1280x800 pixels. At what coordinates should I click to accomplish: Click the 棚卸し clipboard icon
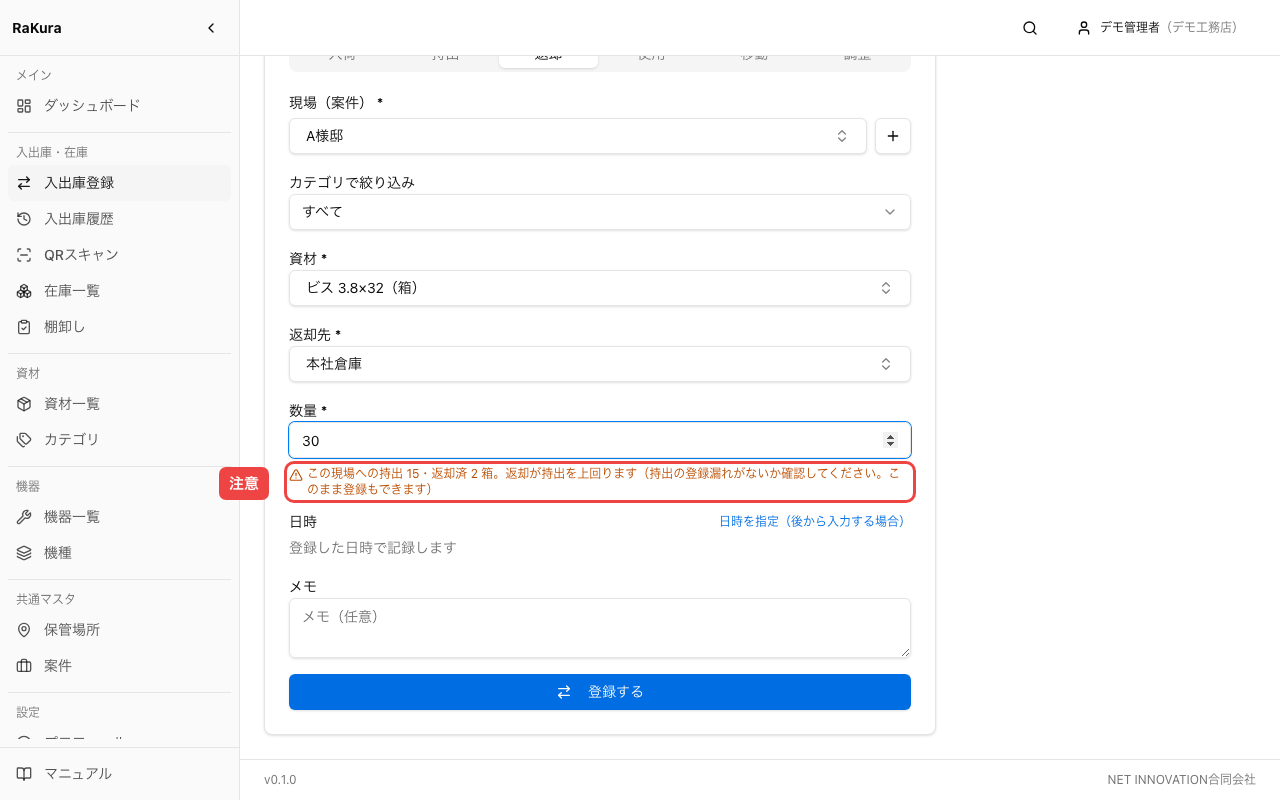(24, 327)
